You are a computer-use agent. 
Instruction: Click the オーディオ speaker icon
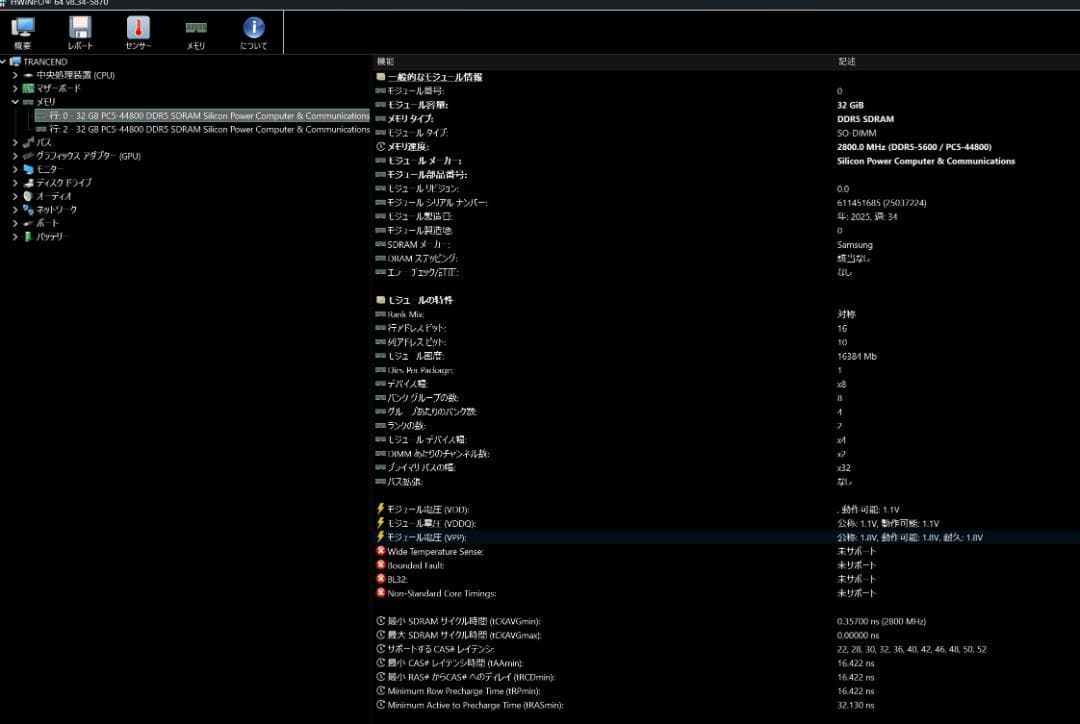pos(28,196)
